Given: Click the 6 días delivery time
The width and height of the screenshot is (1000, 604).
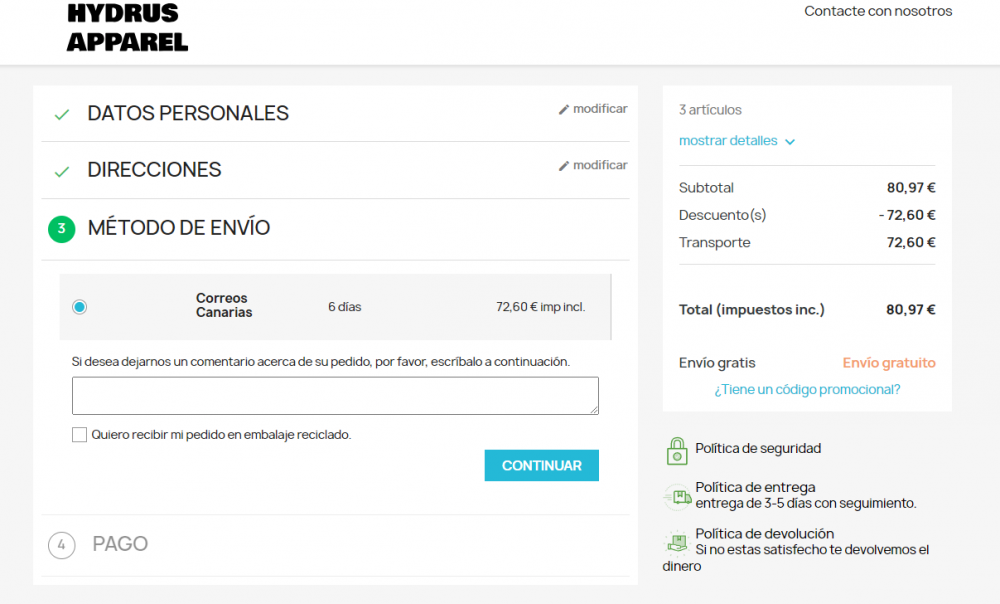Looking at the screenshot, I should click(344, 307).
